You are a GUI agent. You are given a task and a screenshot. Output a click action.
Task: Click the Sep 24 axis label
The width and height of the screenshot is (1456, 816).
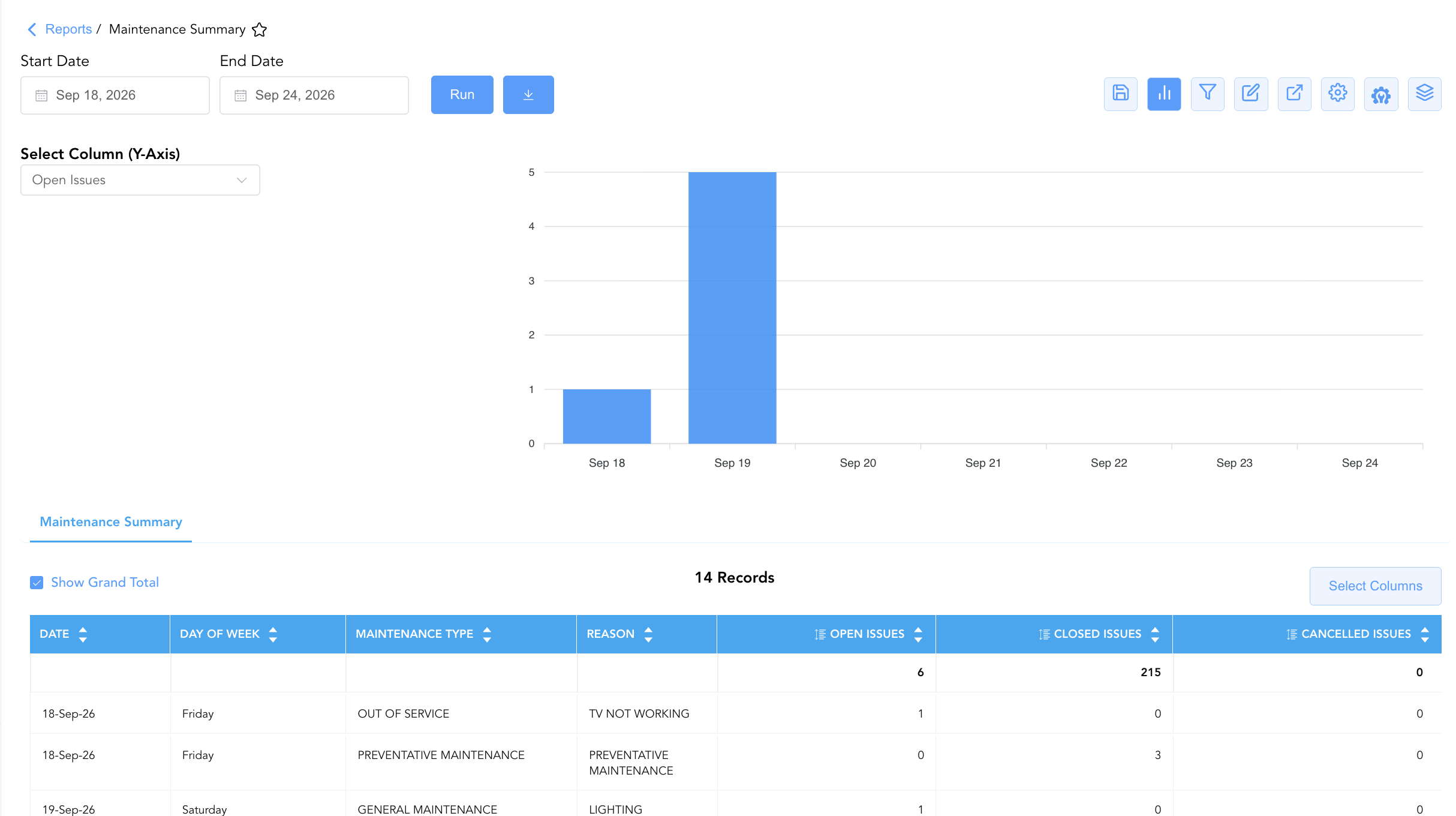pos(1359,463)
